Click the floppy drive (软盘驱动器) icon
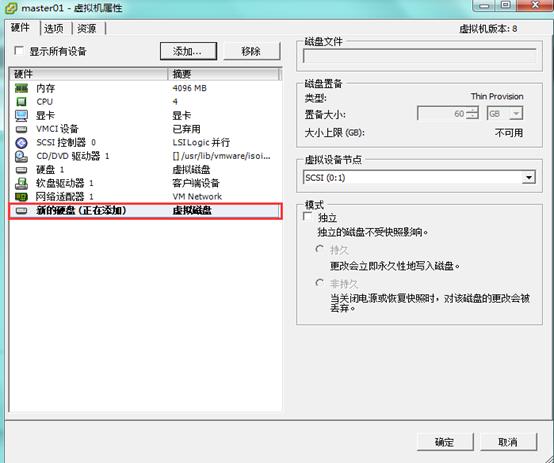 tap(21, 183)
